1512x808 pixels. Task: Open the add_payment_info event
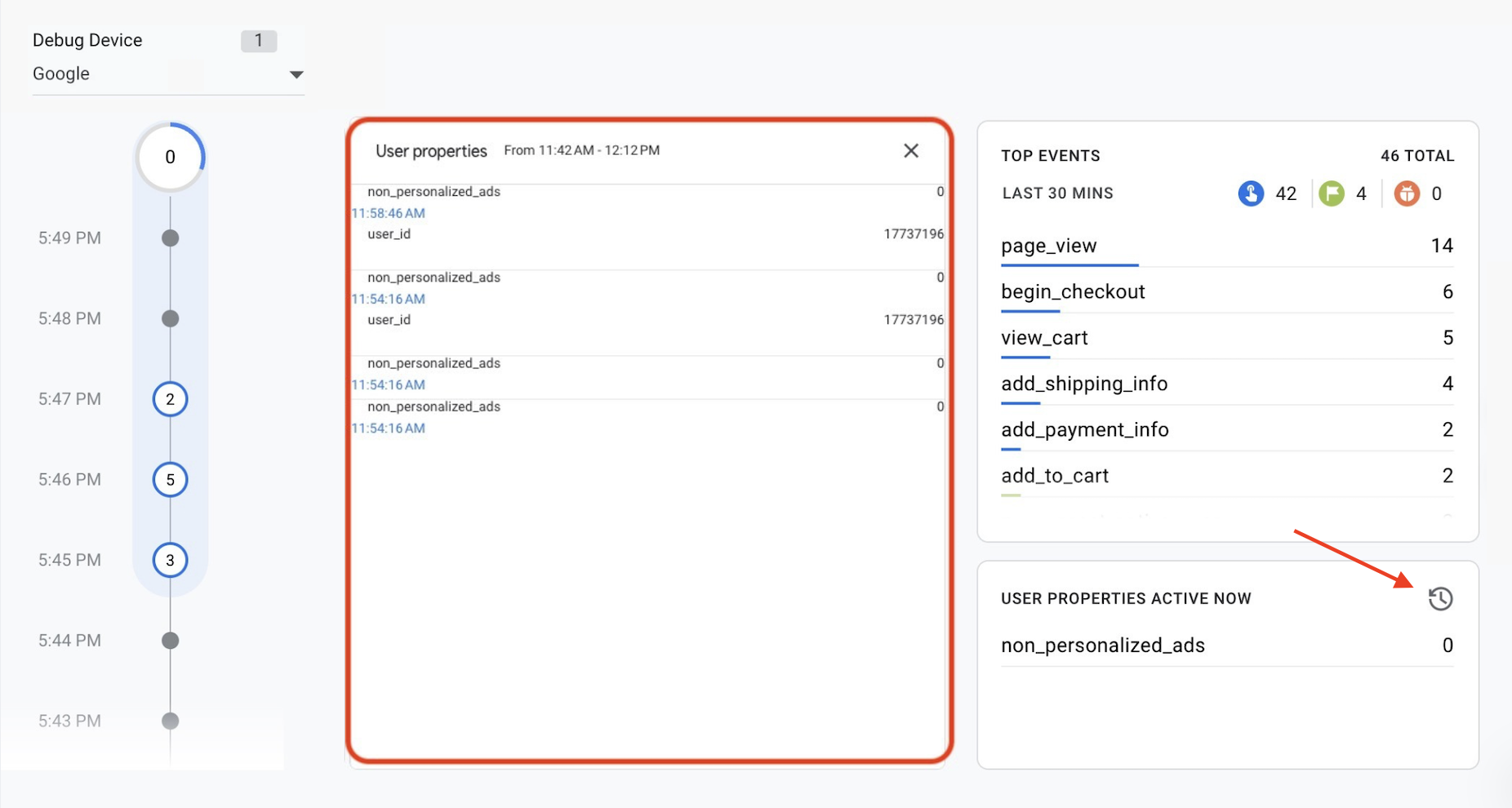pyautogui.click(x=1085, y=429)
